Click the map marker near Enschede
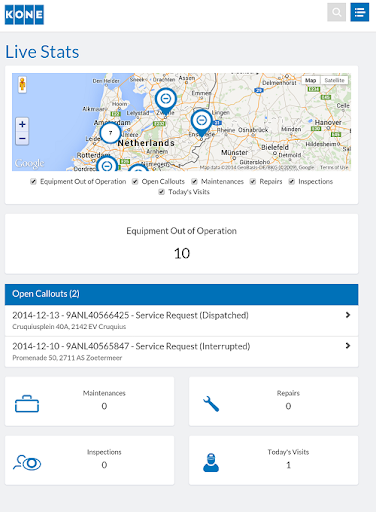Screen dimensions: 376x512 coord(201,123)
